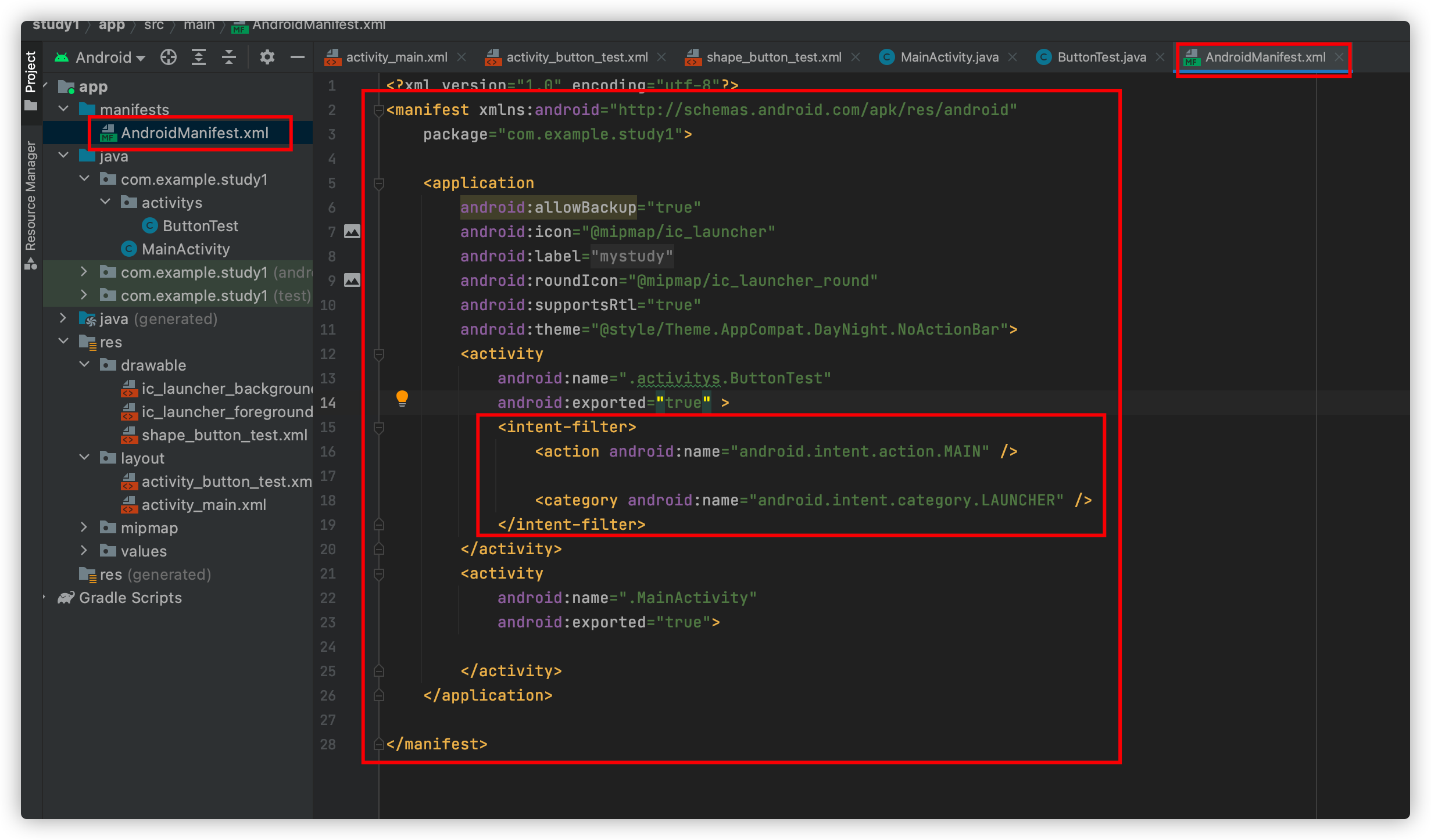This screenshot has width=1431, height=840.
Task: Select shape_button_test.xml in drawable folder
Action: (214, 435)
